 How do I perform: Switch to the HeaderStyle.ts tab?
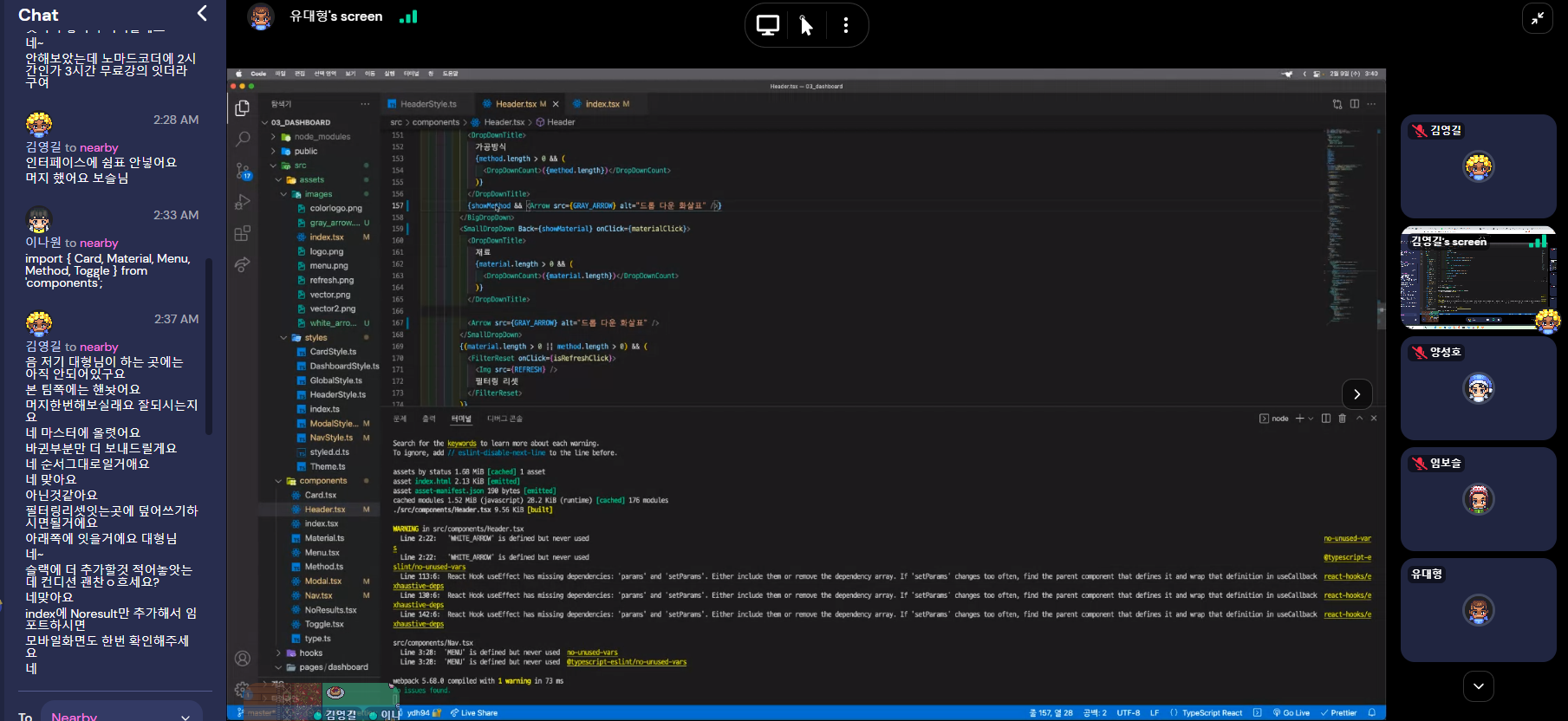tap(427, 104)
